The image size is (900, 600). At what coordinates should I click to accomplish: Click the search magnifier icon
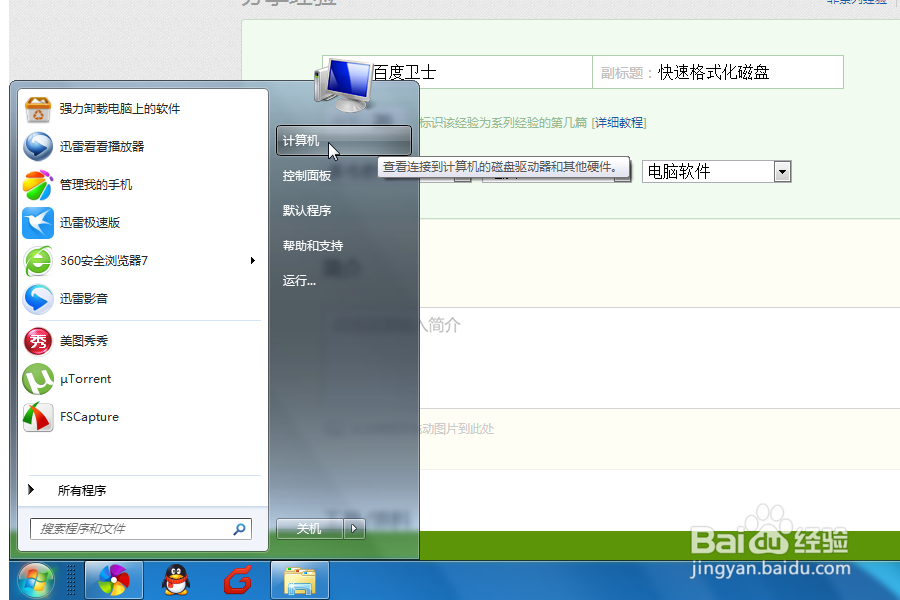pyautogui.click(x=239, y=529)
